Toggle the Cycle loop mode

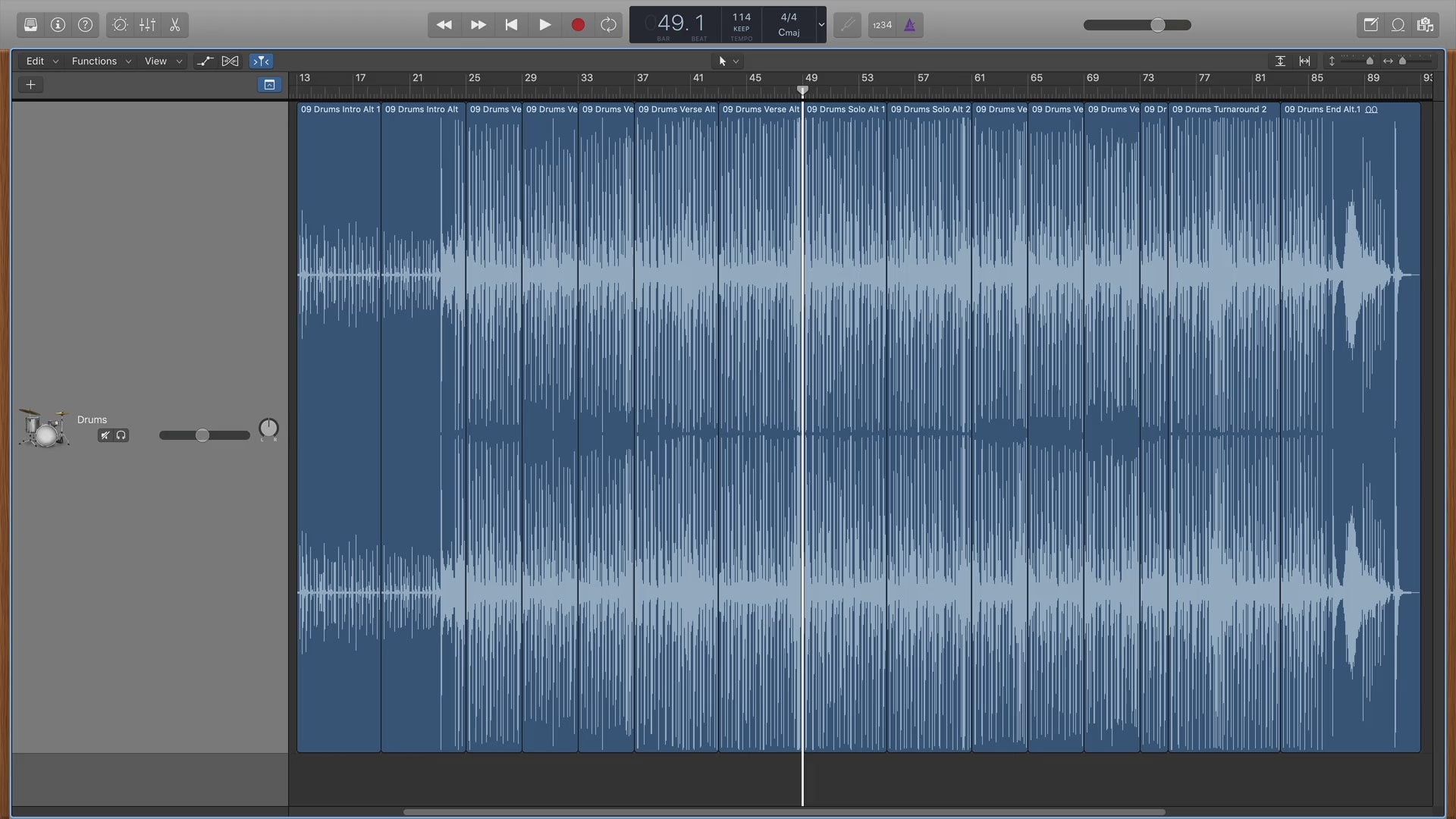point(608,25)
